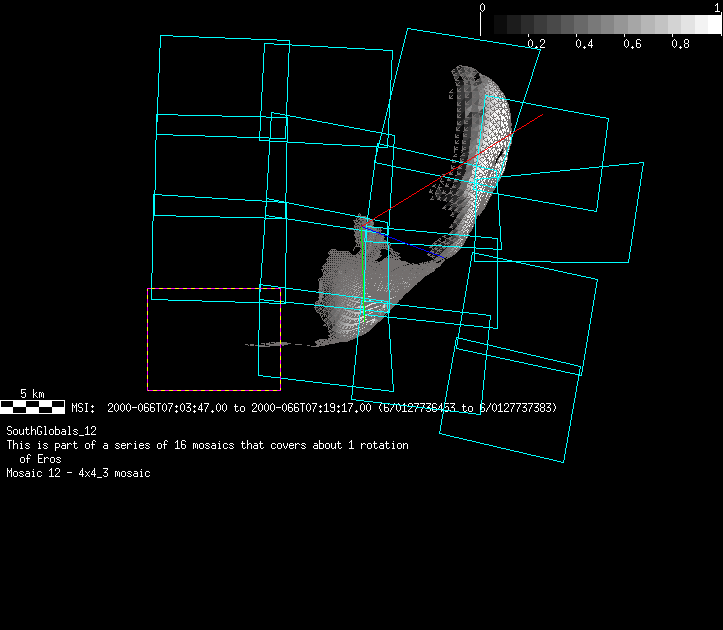The height and width of the screenshot is (630, 723).
Task: Click the grayscale color bar
Action: (x=601, y=25)
